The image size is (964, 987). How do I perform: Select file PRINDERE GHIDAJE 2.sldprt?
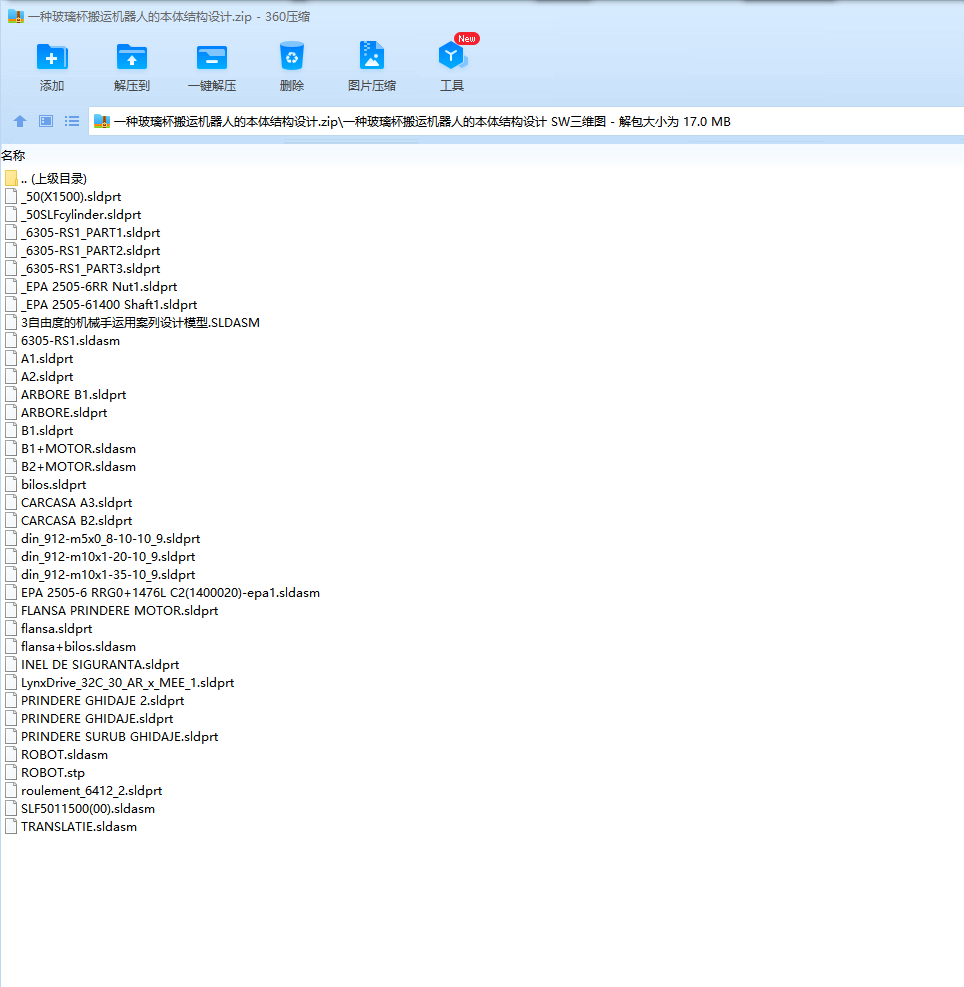102,701
